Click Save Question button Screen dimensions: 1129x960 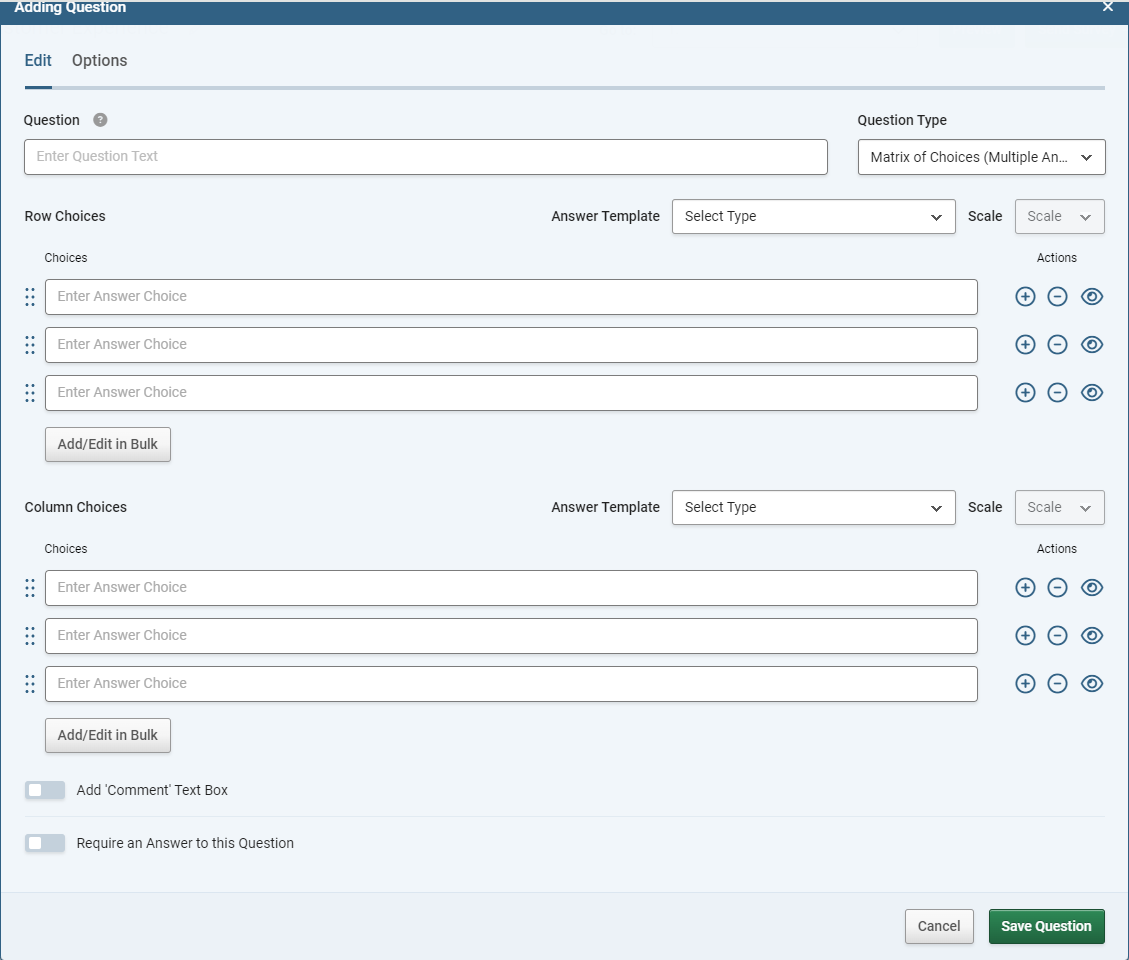1046,926
